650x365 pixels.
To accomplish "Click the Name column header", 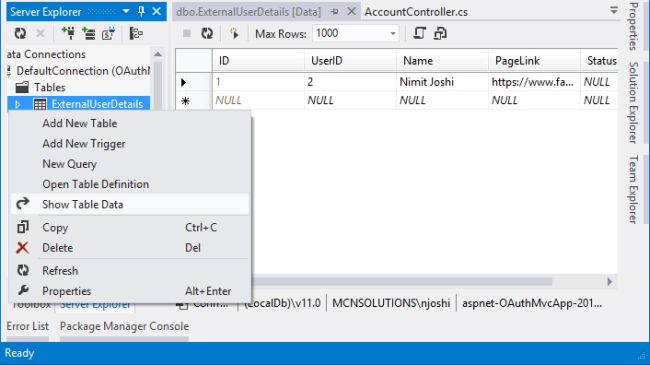I will tap(442, 61).
